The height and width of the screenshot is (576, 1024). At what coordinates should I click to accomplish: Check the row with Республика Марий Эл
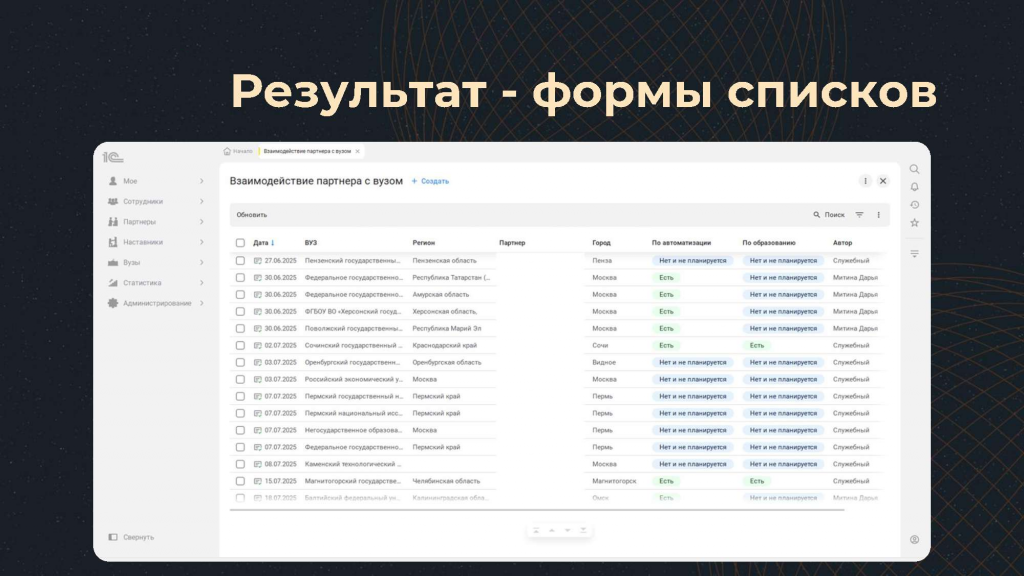(x=240, y=328)
